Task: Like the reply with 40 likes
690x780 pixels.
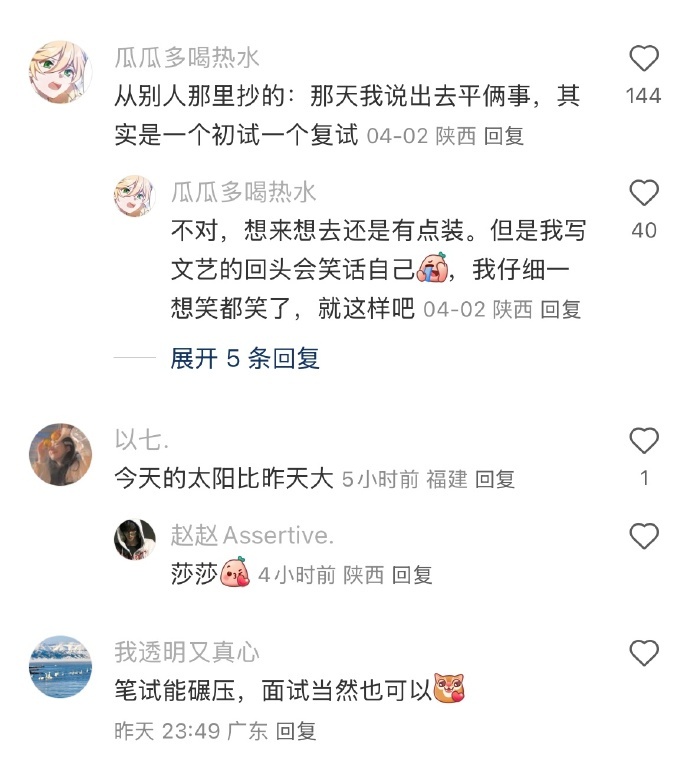Action: (x=644, y=193)
